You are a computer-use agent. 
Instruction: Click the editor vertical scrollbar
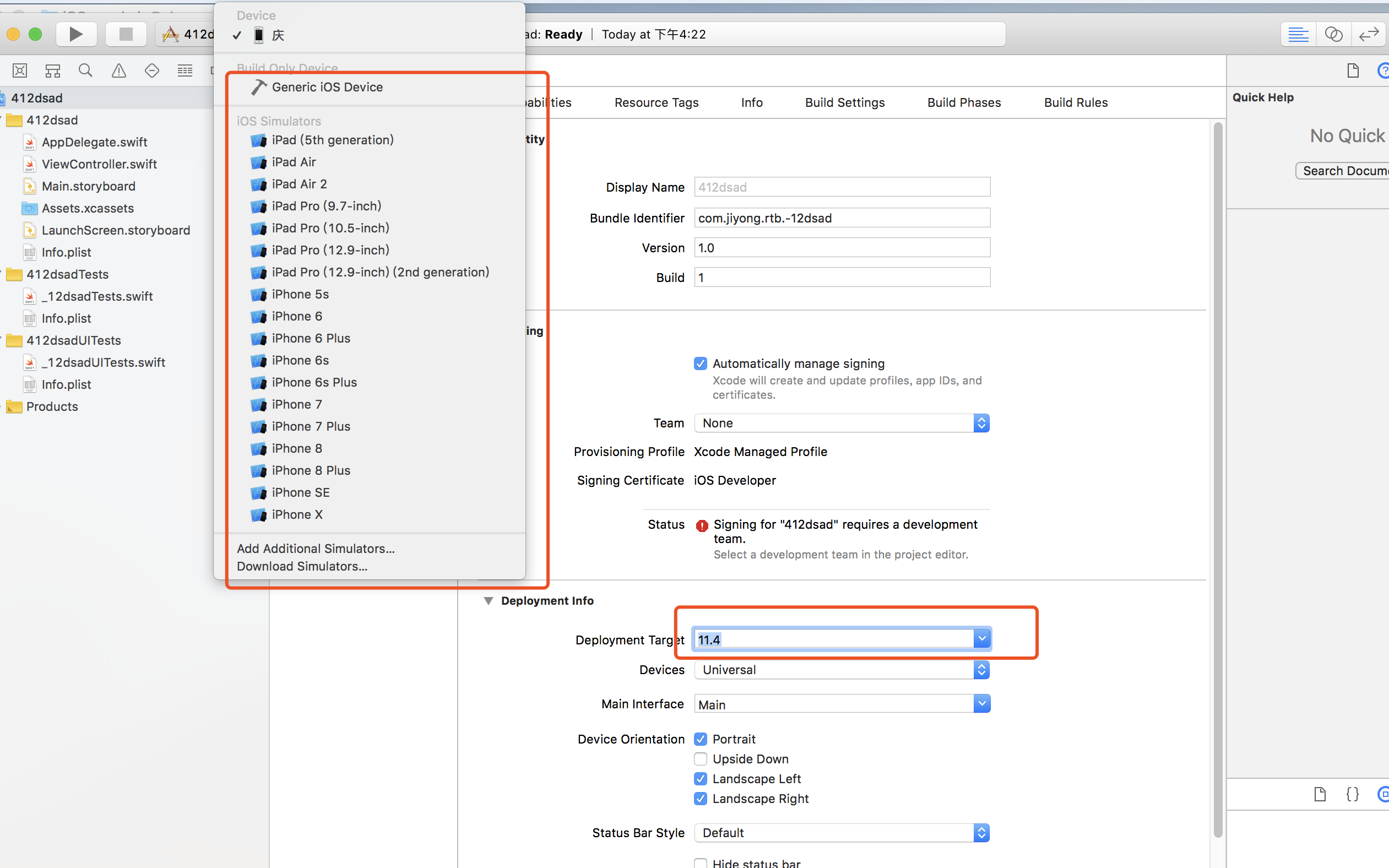pyautogui.click(x=1217, y=479)
